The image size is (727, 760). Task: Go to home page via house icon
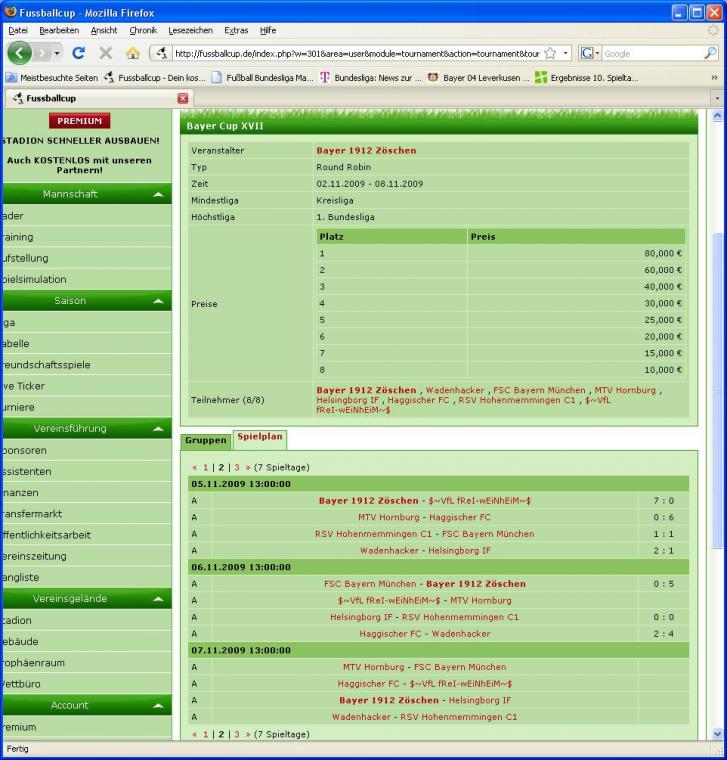(x=132, y=53)
